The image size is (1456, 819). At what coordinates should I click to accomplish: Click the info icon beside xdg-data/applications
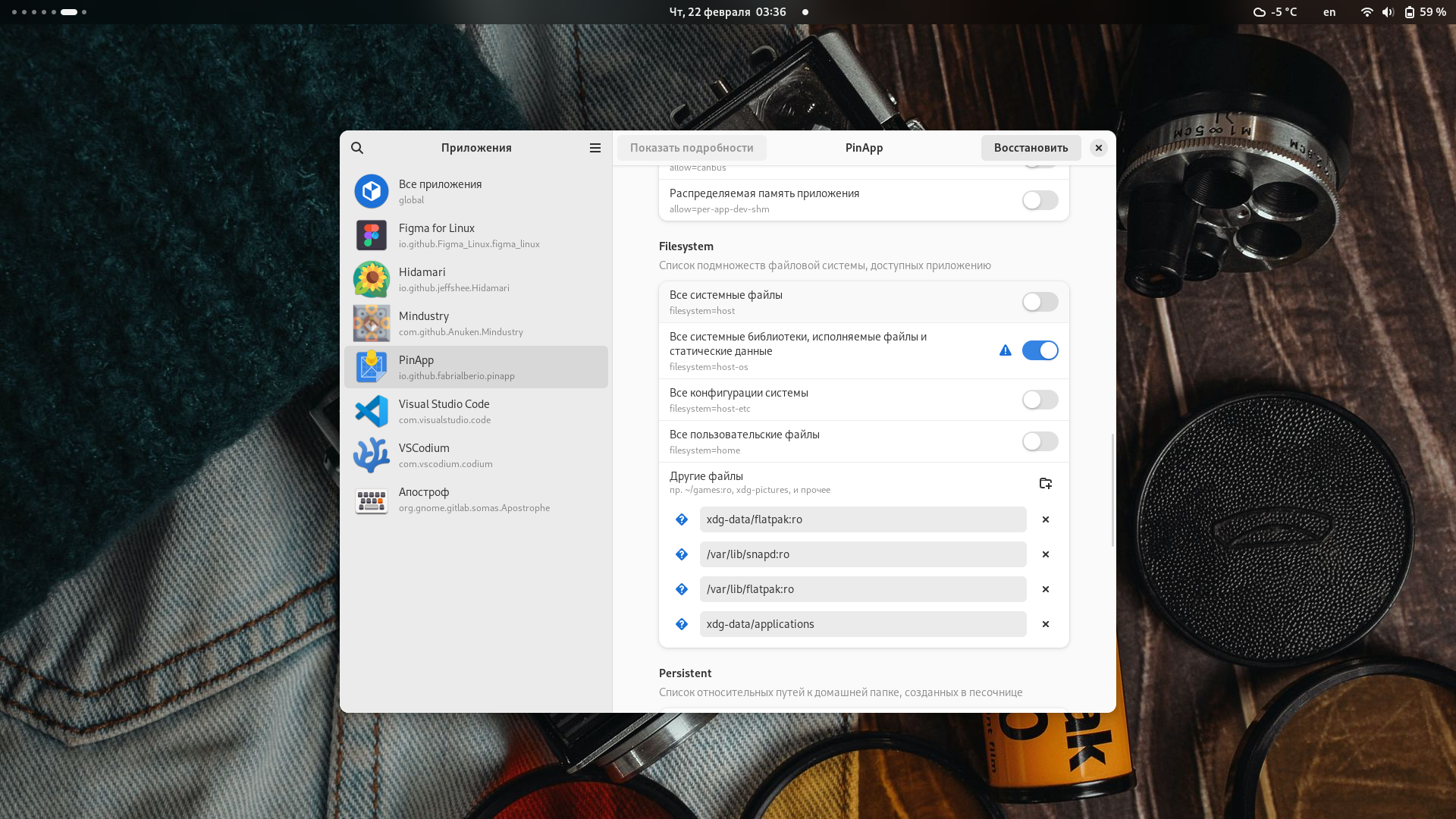(x=682, y=624)
